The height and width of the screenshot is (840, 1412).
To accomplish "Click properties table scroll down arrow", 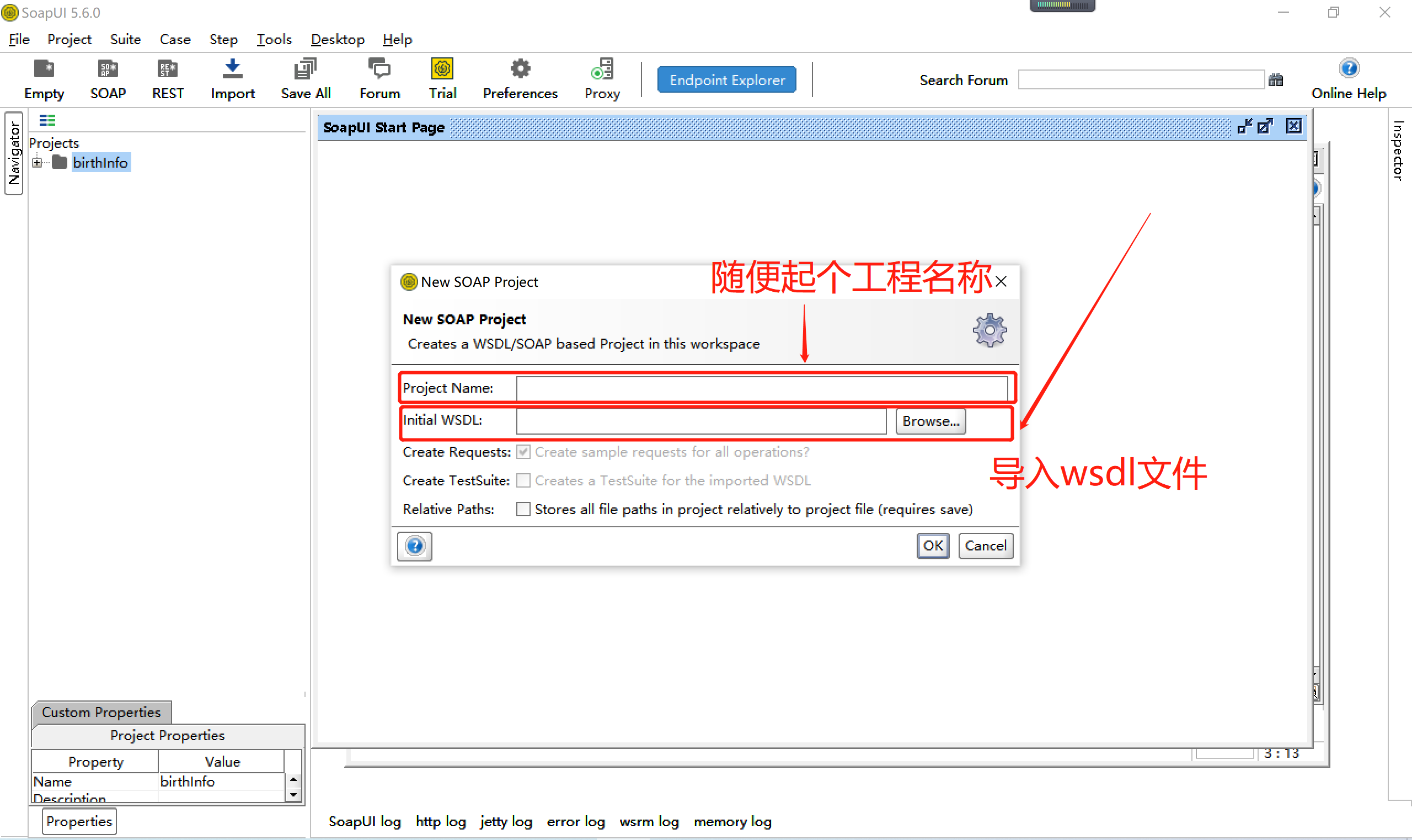I will click(293, 795).
